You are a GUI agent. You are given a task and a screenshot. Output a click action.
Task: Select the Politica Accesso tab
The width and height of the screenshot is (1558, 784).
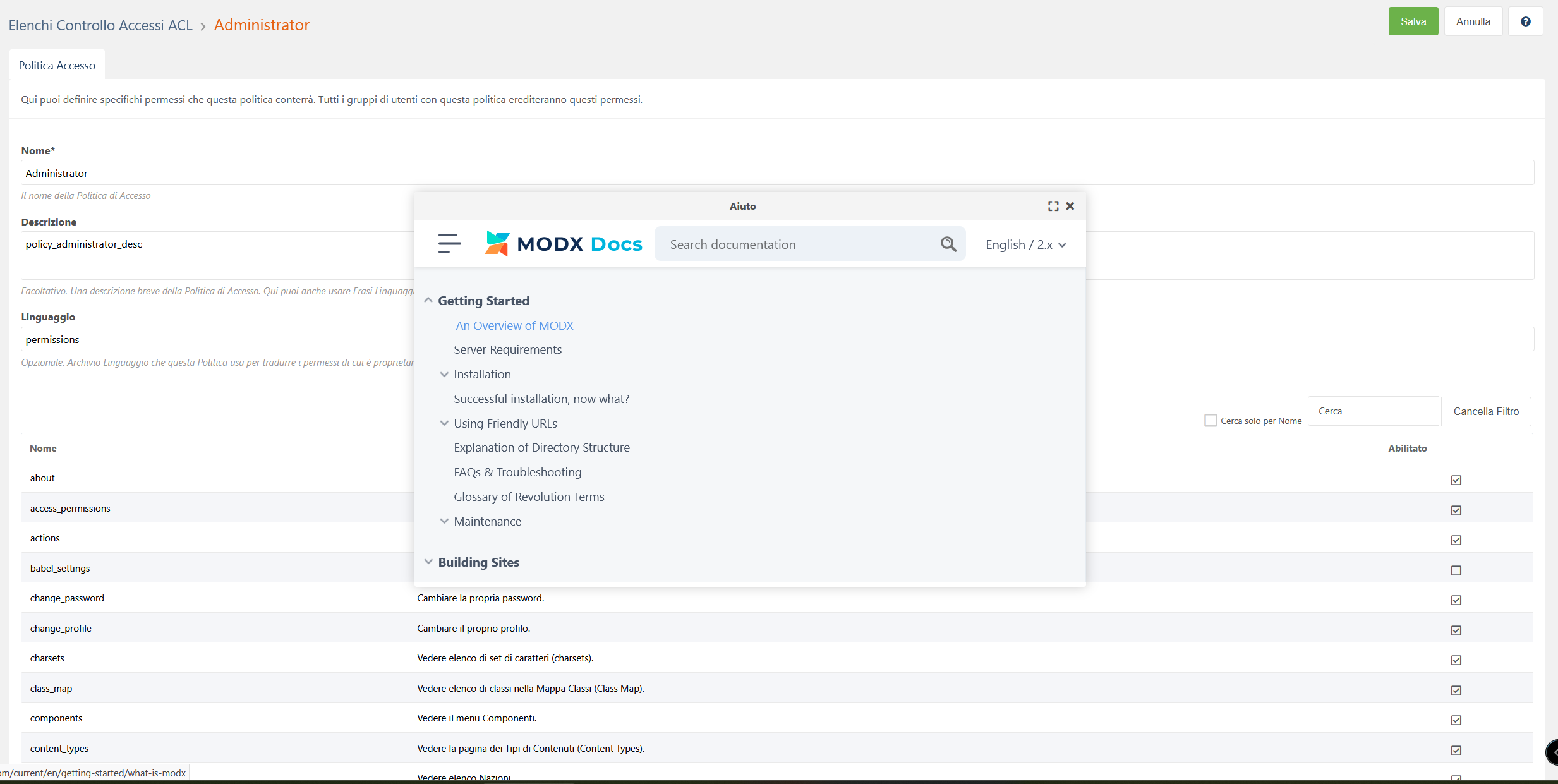pyautogui.click(x=57, y=65)
